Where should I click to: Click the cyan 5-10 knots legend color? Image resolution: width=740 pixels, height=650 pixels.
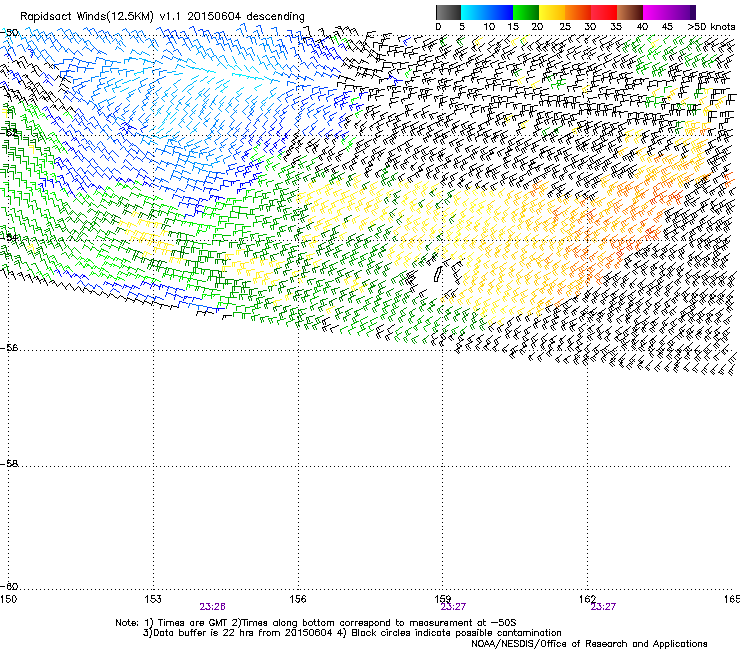474,12
